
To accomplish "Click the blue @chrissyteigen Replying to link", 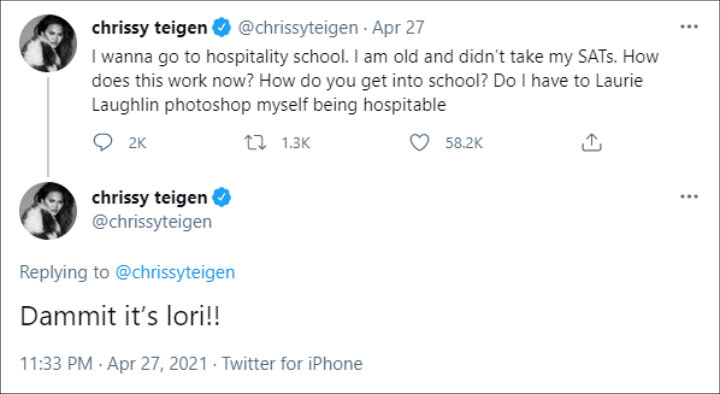I will click(175, 272).
